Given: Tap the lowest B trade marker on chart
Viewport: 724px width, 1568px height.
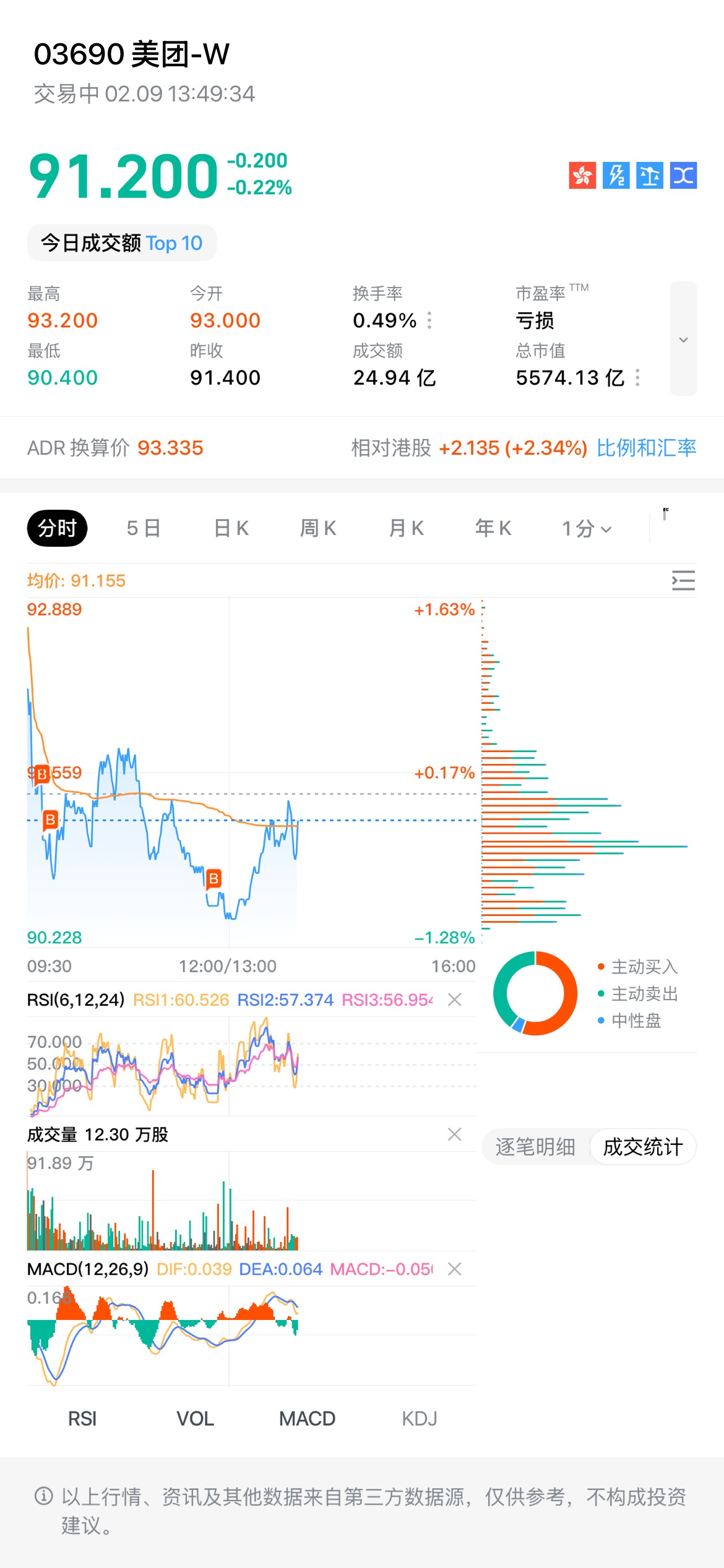Looking at the screenshot, I should 213,878.
